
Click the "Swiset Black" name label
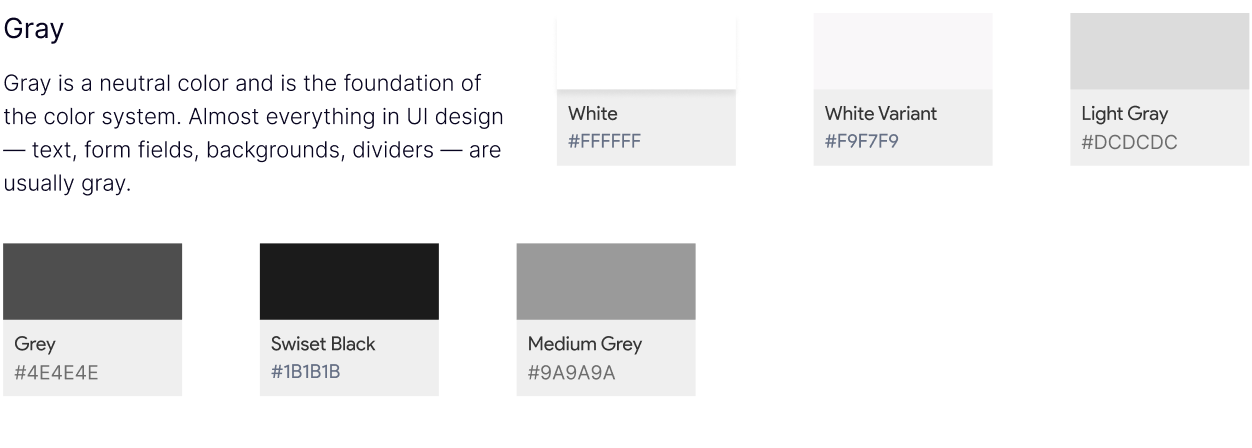[323, 344]
